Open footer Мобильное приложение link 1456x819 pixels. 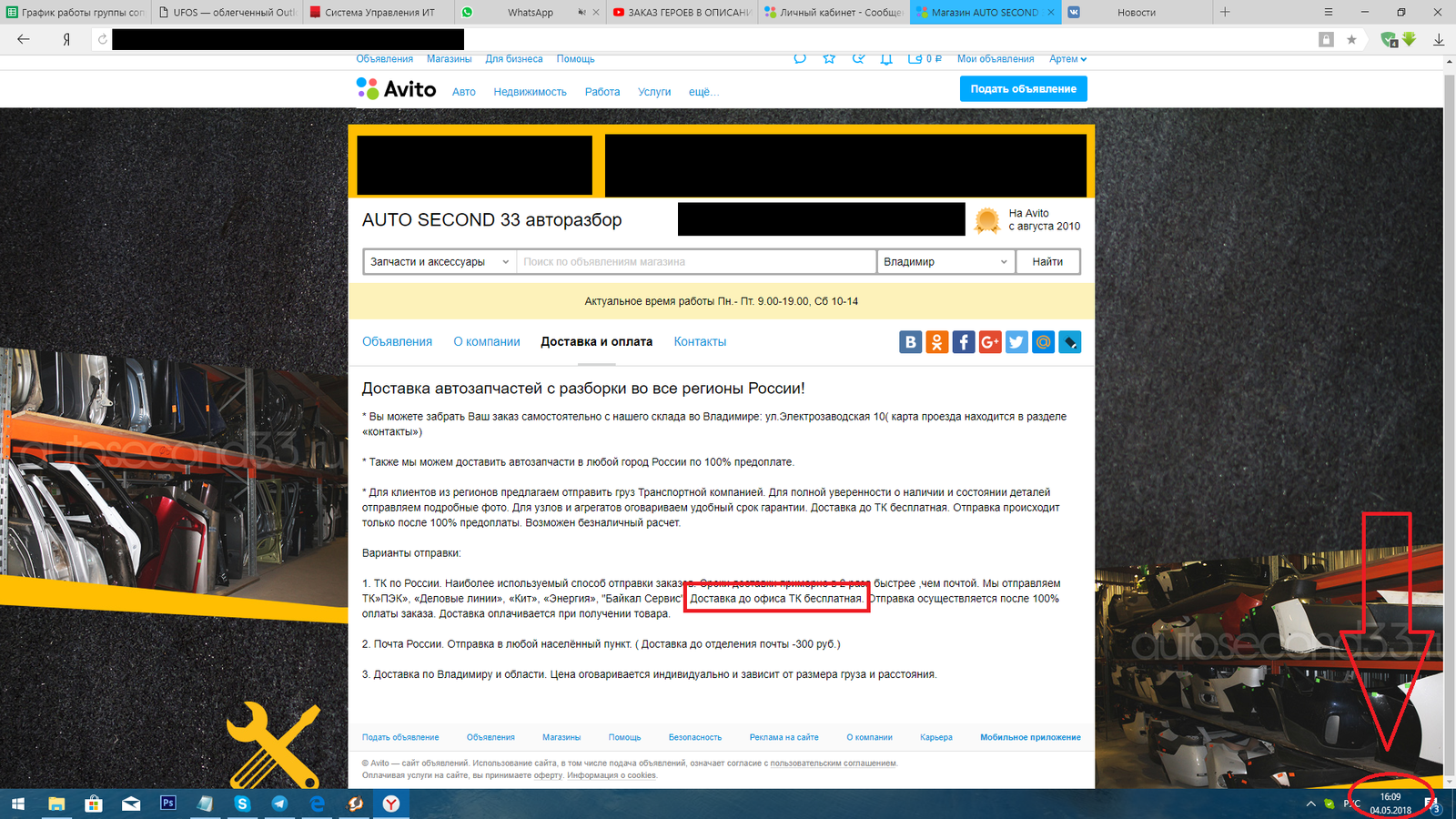click(x=1030, y=737)
